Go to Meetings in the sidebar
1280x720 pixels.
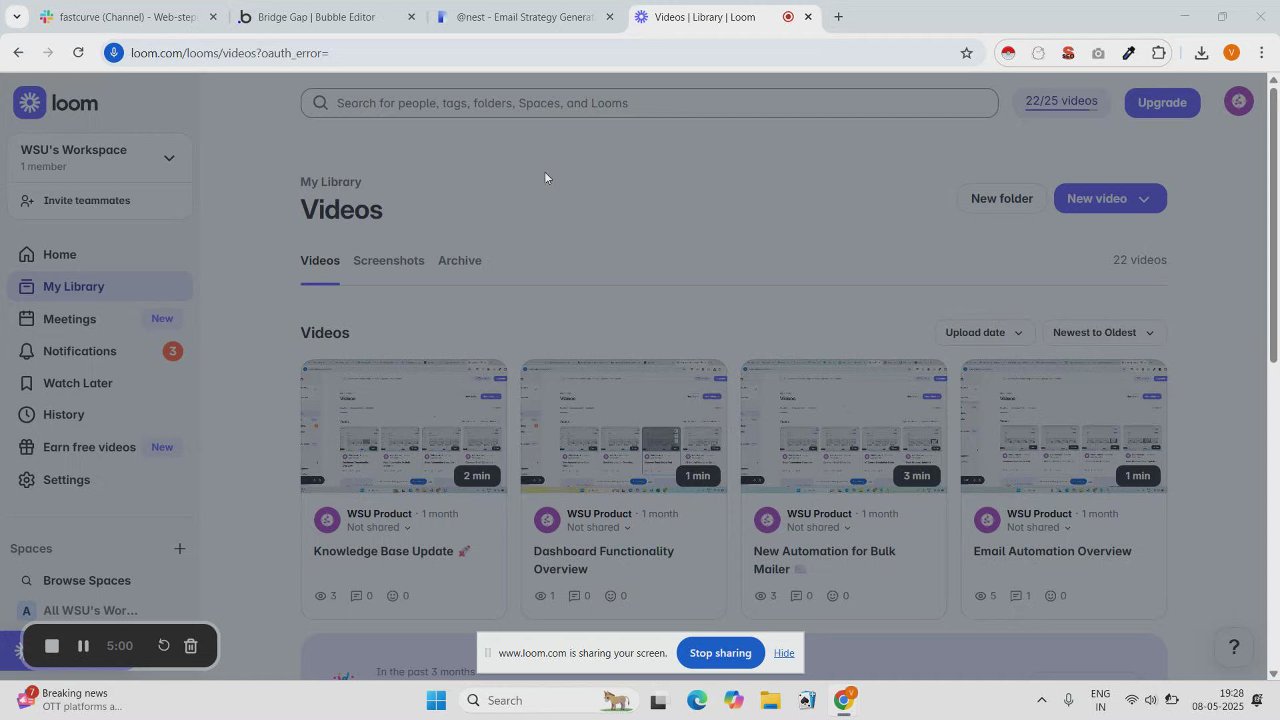click(x=101, y=319)
